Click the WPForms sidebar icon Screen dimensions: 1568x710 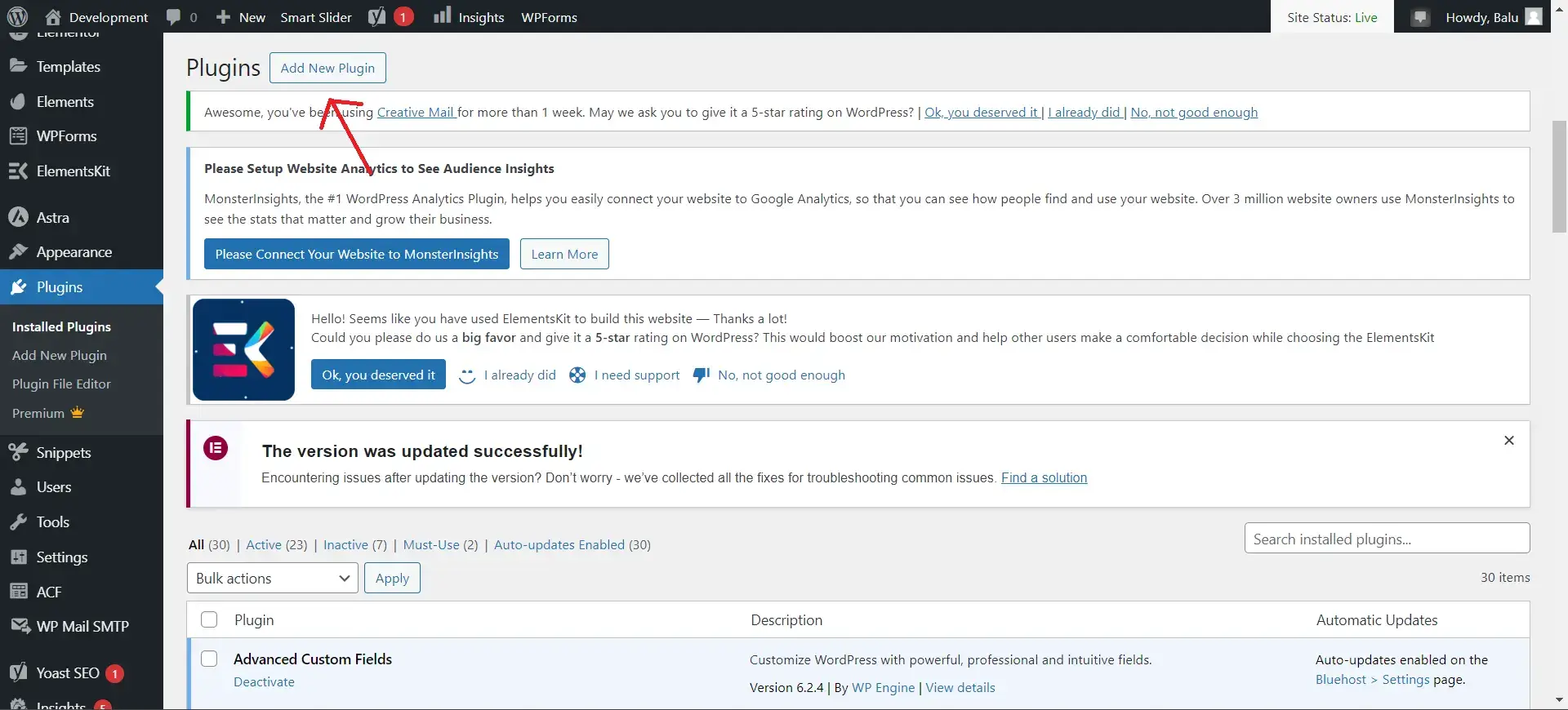pos(19,135)
